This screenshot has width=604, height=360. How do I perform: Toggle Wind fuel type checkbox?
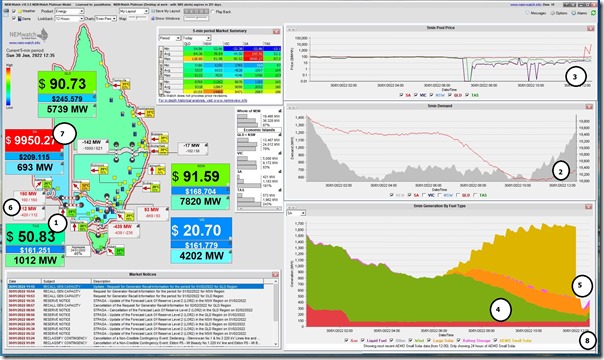click(410, 340)
